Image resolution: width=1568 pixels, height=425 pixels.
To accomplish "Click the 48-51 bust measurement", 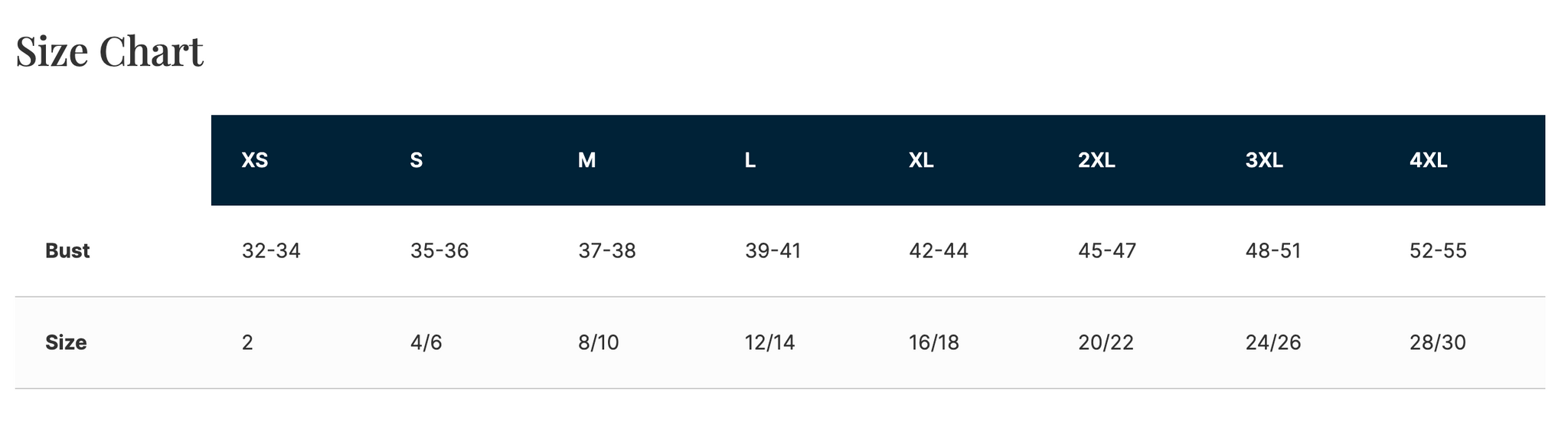I will 1273,251.
